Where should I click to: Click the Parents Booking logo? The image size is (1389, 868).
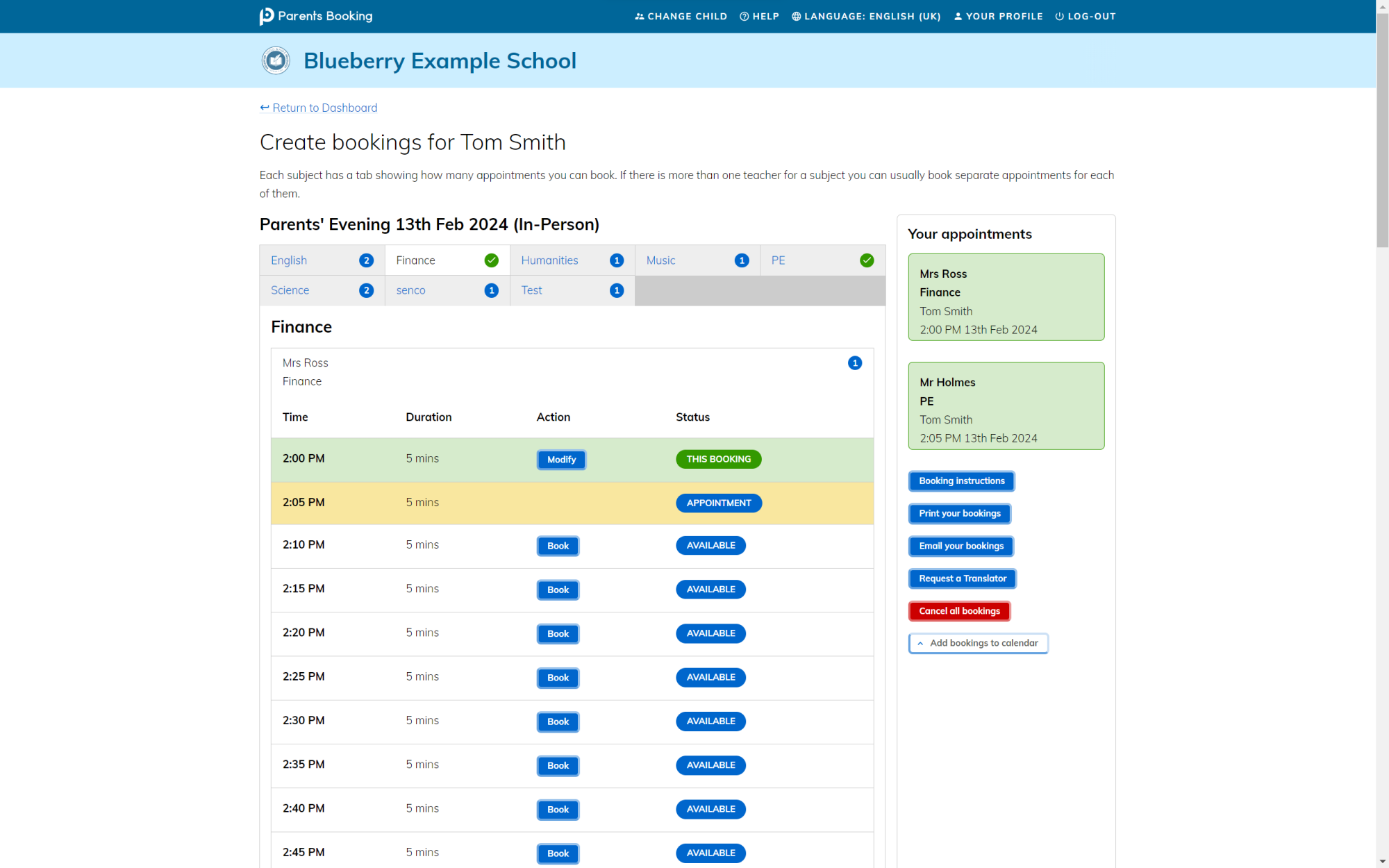point(316,16)
